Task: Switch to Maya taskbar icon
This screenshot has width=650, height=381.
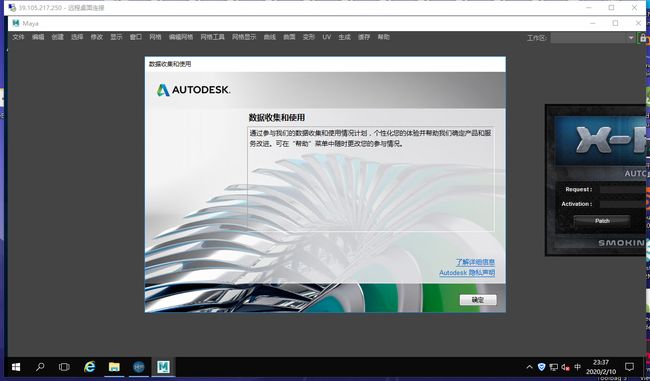Action: click(163, 367)
